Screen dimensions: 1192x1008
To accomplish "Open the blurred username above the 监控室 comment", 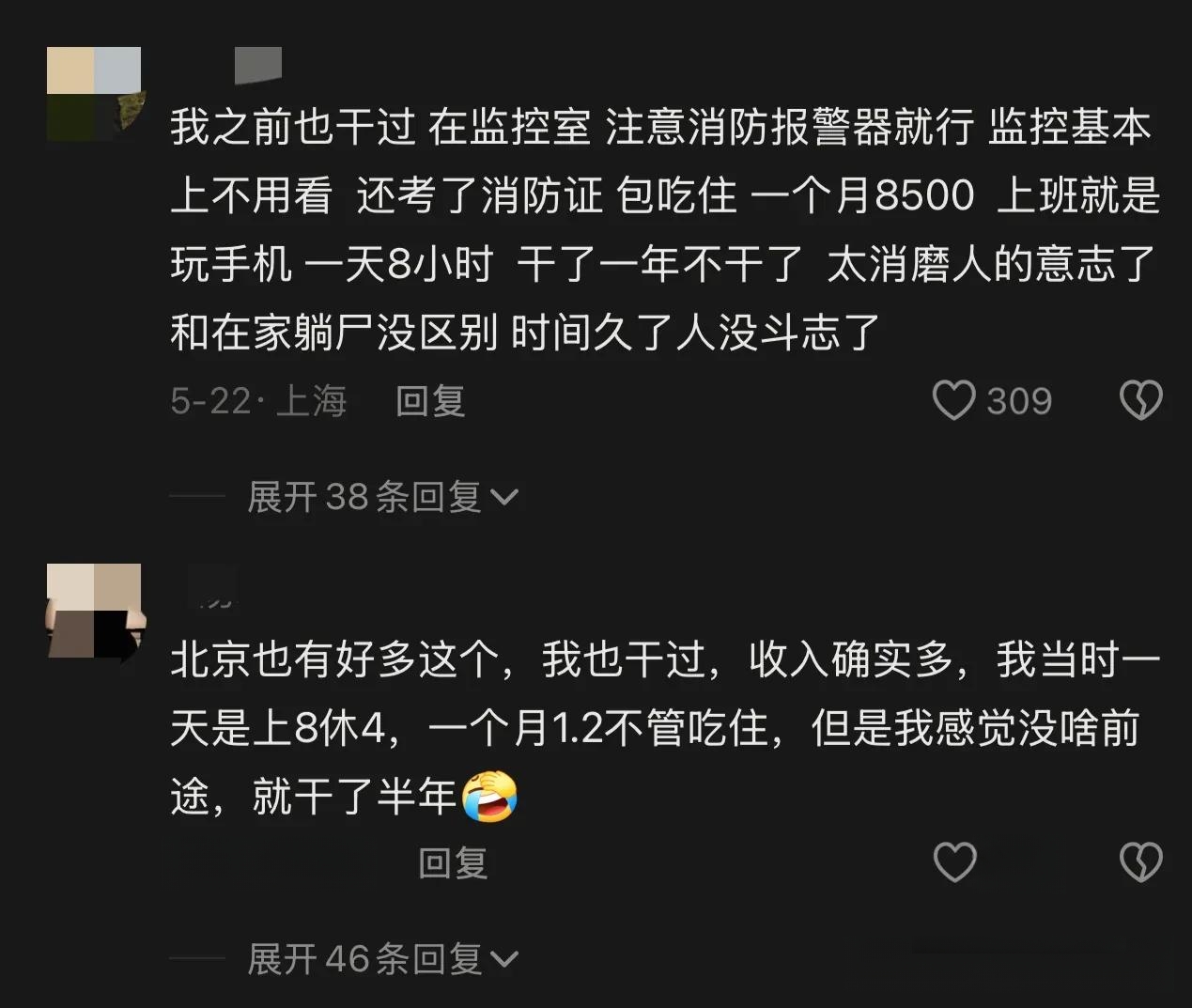I will 257,66.
